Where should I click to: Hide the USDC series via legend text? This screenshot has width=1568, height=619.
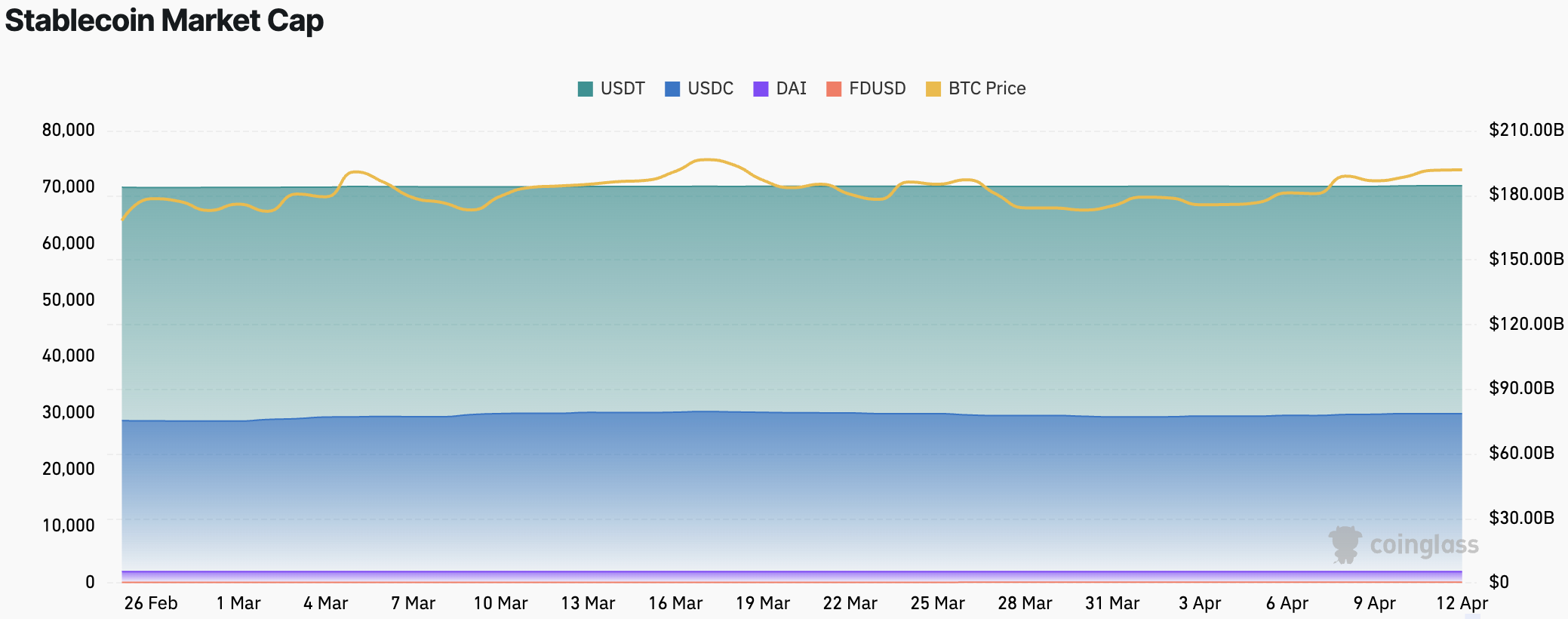point(710,89)
